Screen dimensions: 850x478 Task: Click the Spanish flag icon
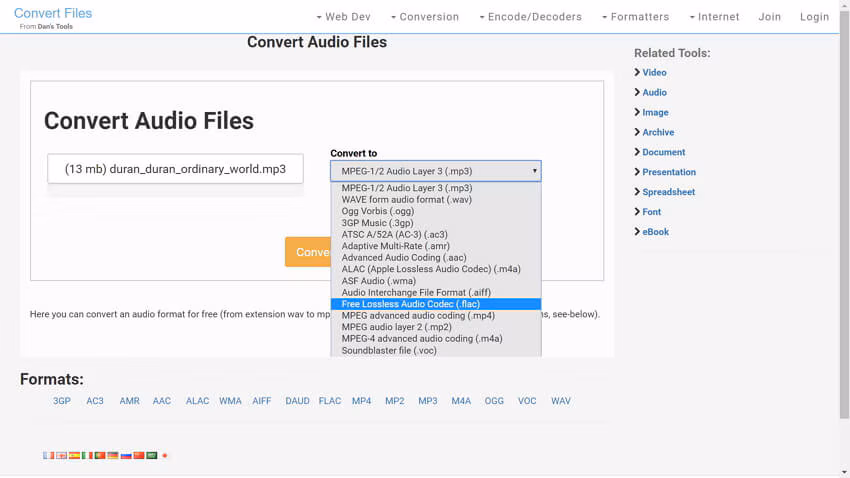pos(74,455)
